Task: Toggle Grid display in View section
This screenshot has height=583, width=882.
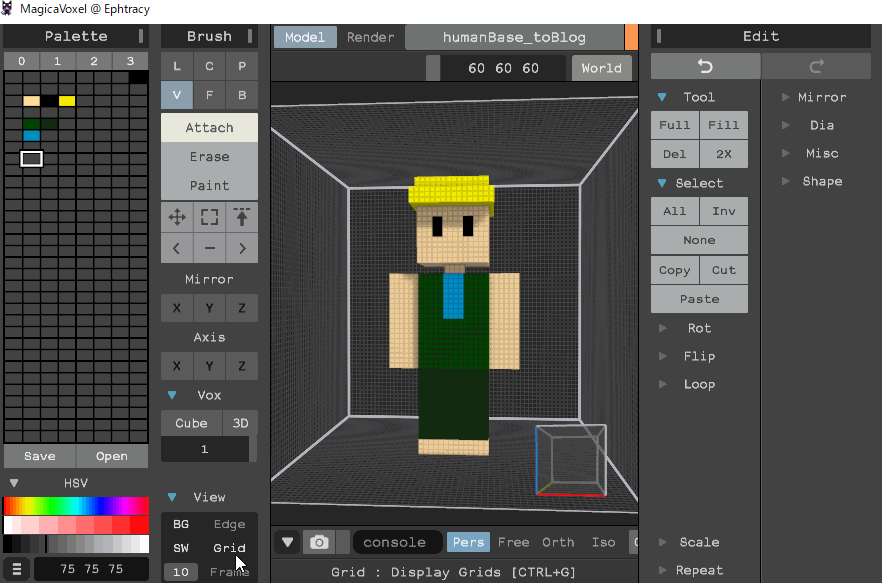Action: pos(229,548)
